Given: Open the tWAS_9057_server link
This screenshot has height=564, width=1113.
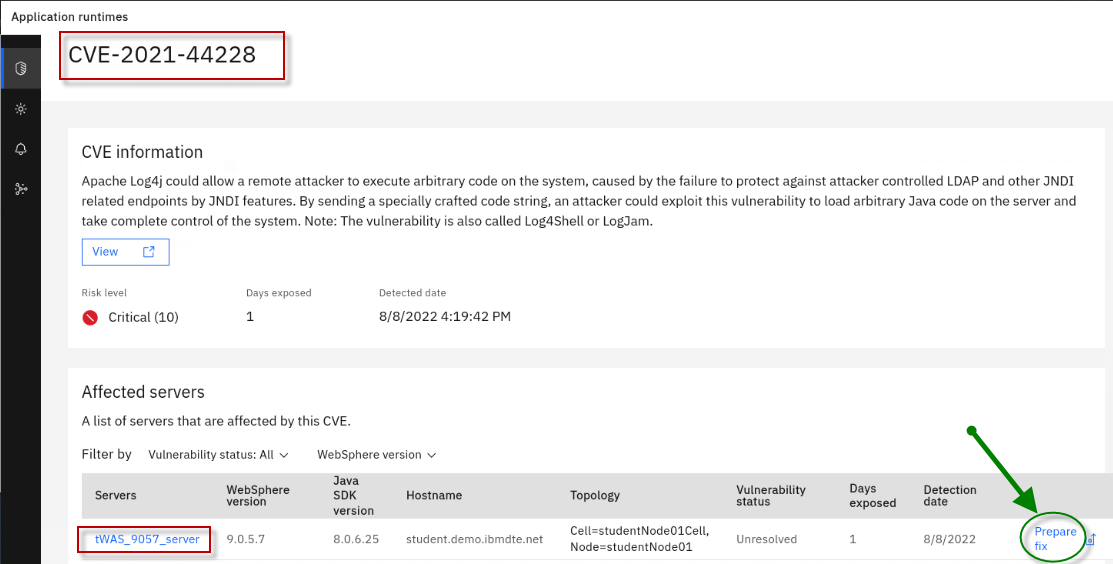Looking at the screenshot, I should [x=147, y=539].
